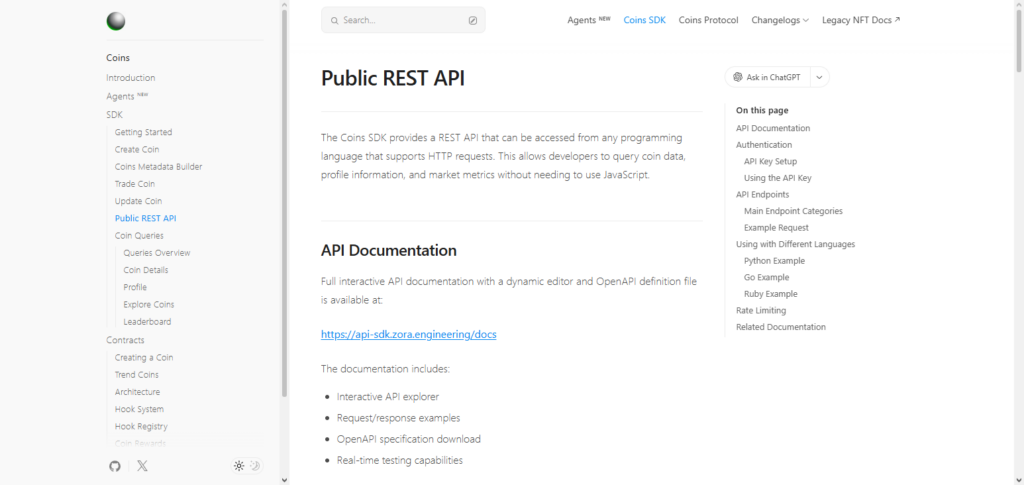Select the SDK sidebar section
Screen dimensions: 1024x485
click(114, 114)
